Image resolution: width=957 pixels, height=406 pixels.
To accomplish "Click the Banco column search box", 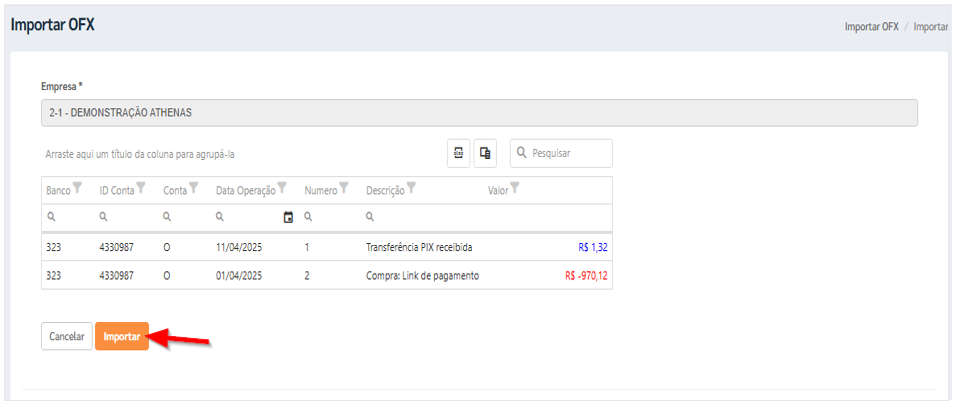I will tap(68, 217).
